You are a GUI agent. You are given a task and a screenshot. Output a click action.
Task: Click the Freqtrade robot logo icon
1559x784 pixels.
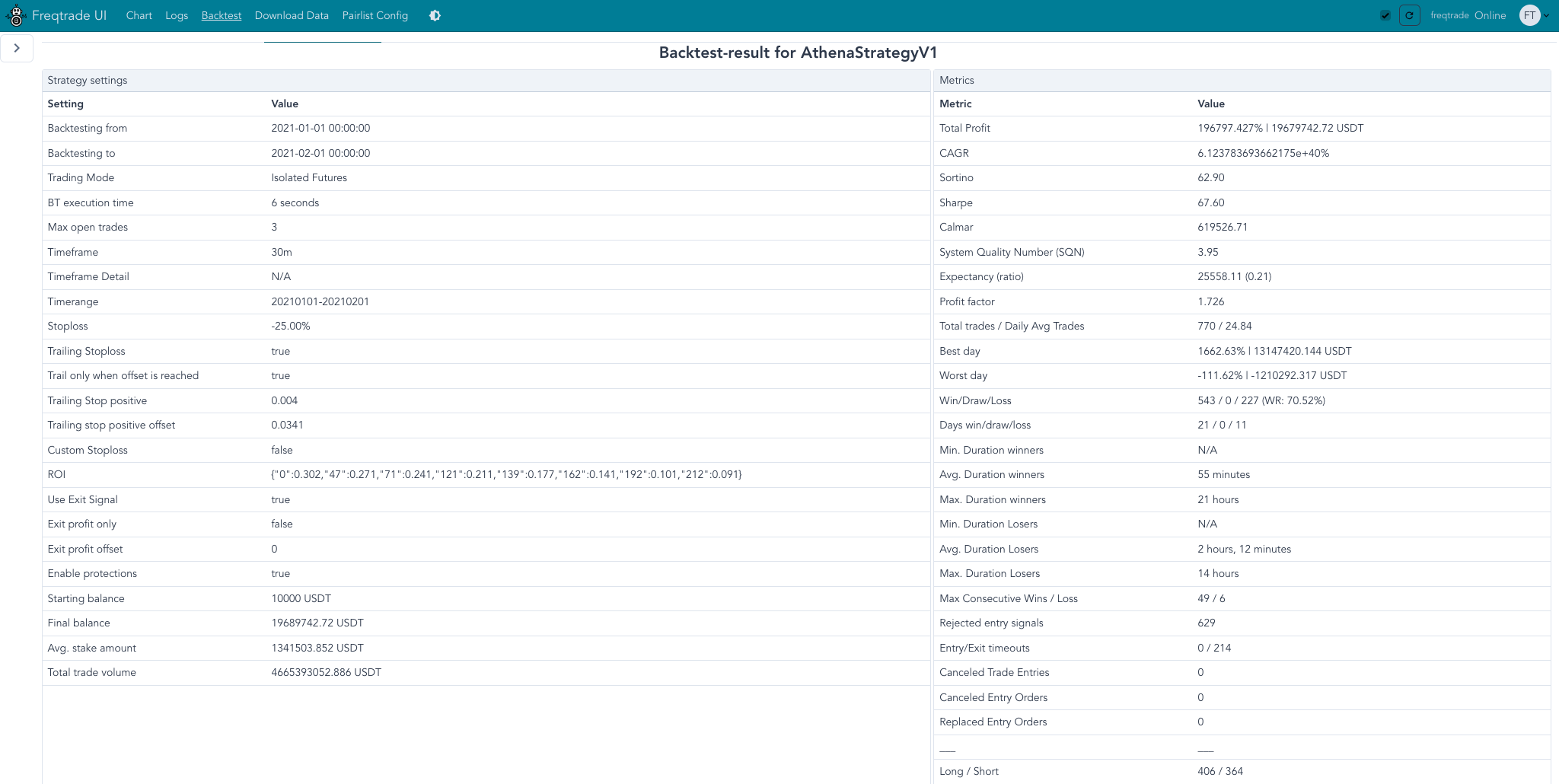click(x=16, y=15)
